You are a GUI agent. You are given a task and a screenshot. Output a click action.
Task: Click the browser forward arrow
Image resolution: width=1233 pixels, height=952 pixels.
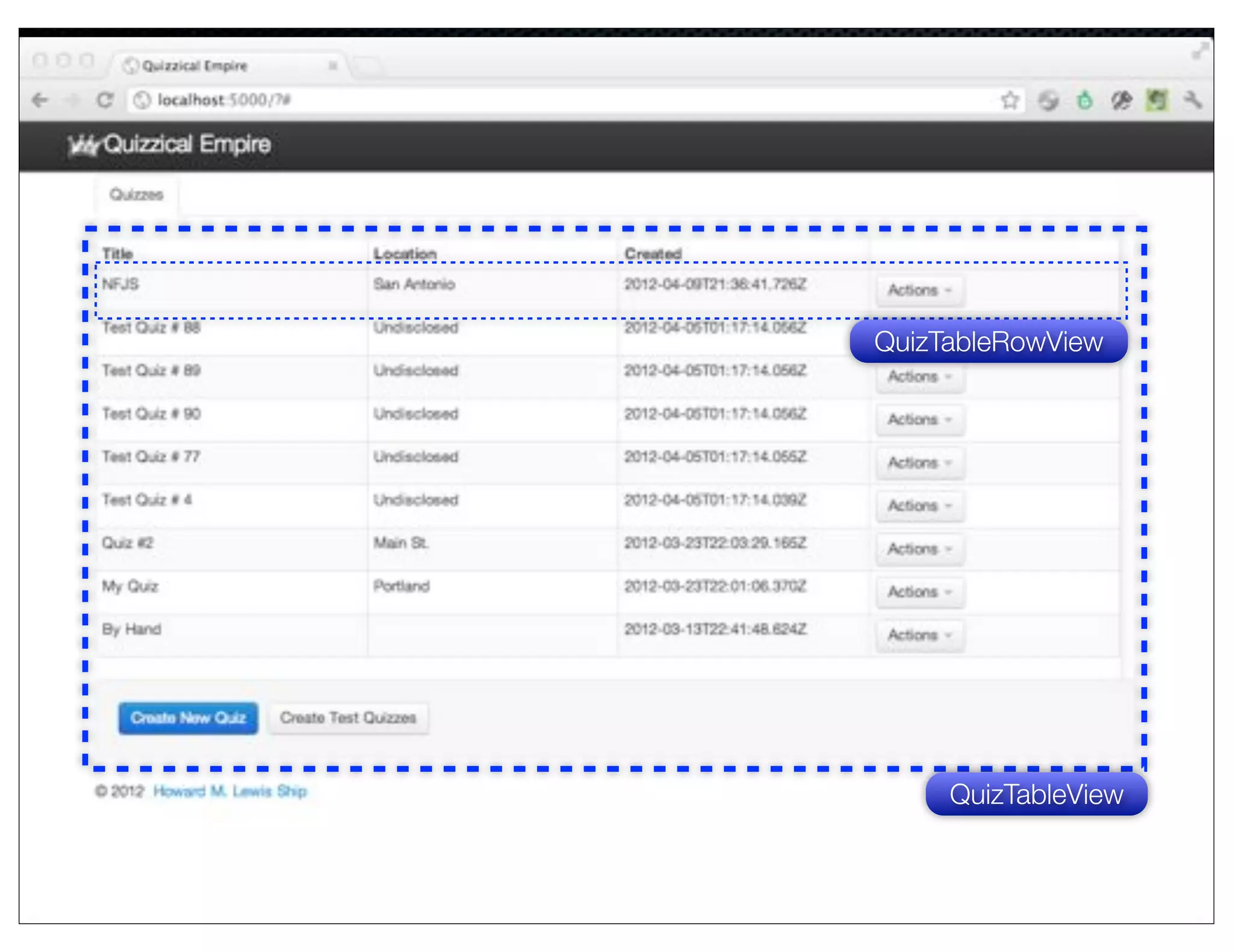(x=73, y=100)
